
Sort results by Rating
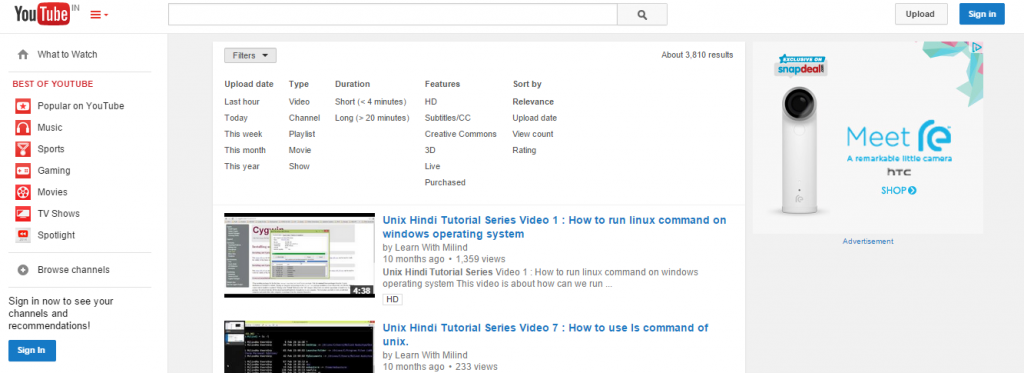point(524,150)
